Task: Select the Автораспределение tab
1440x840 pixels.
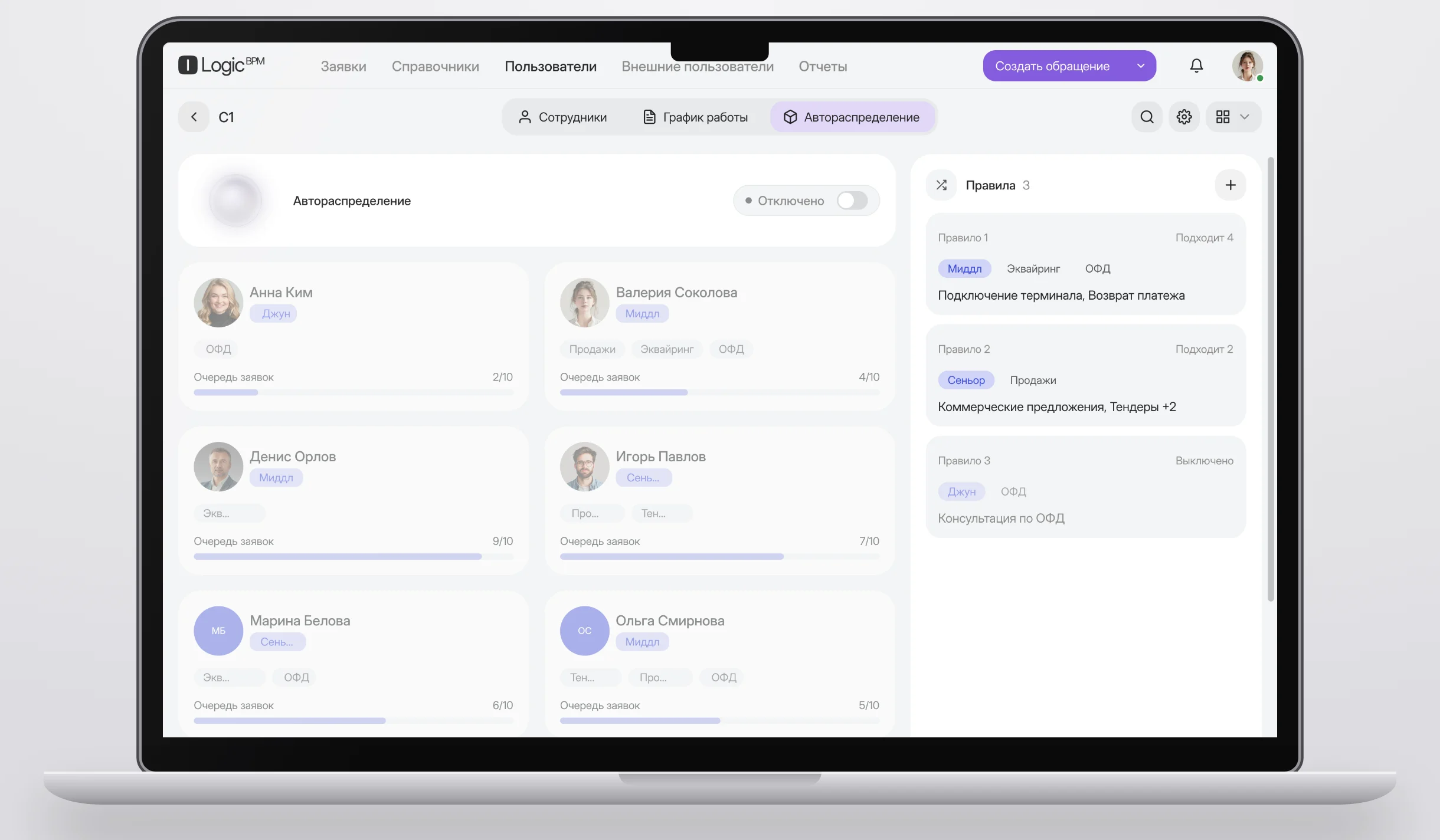Action: coord(852,117)
